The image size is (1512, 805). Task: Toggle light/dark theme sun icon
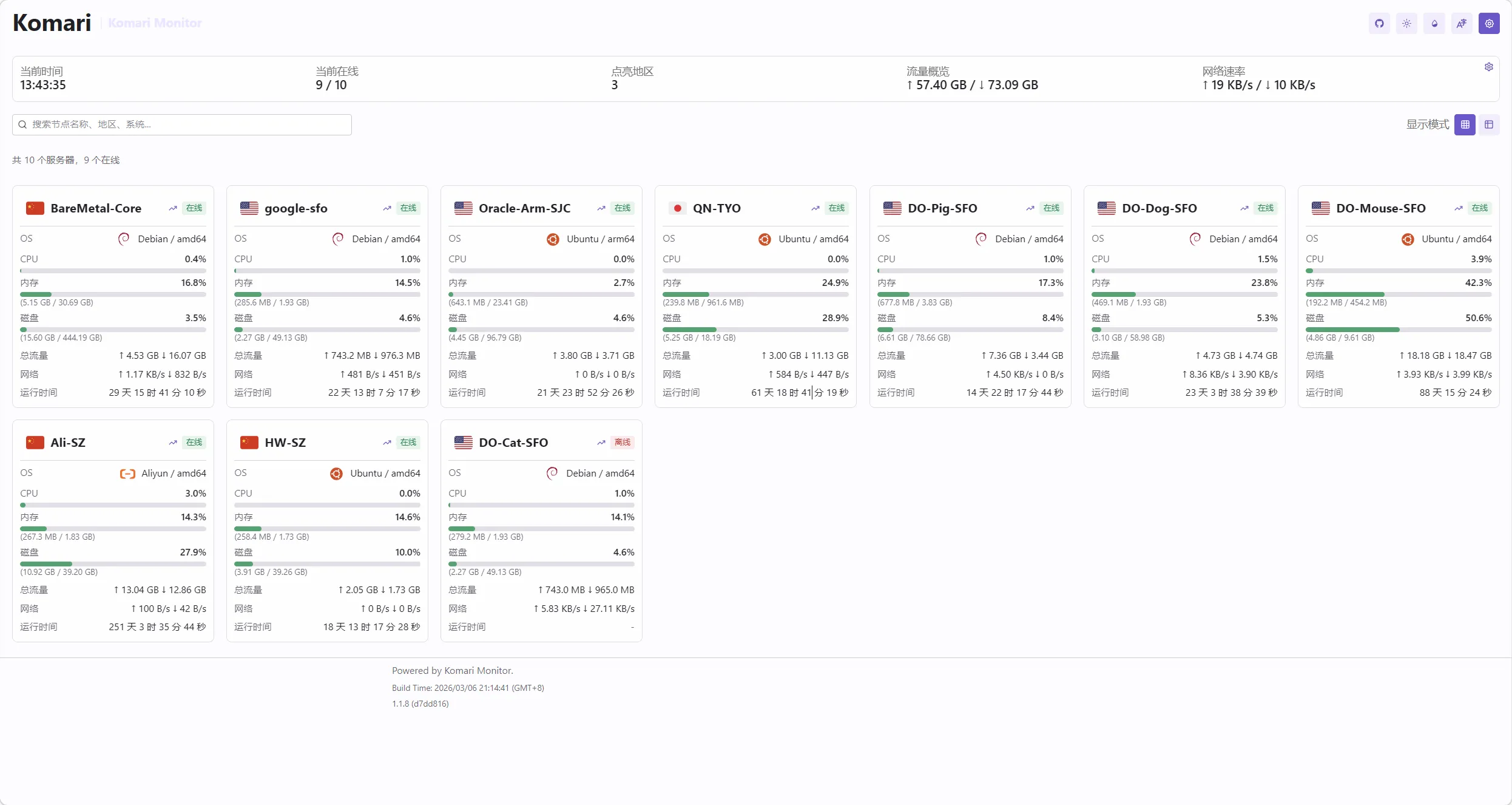point(1406,24)
